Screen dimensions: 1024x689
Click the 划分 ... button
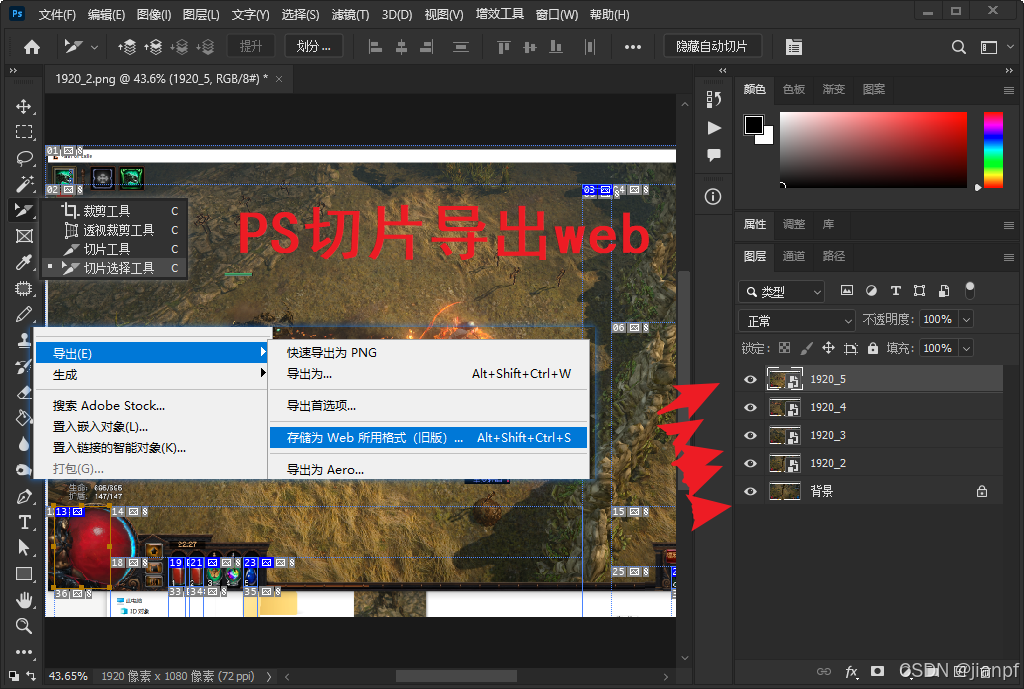click(x=313, y=47)
